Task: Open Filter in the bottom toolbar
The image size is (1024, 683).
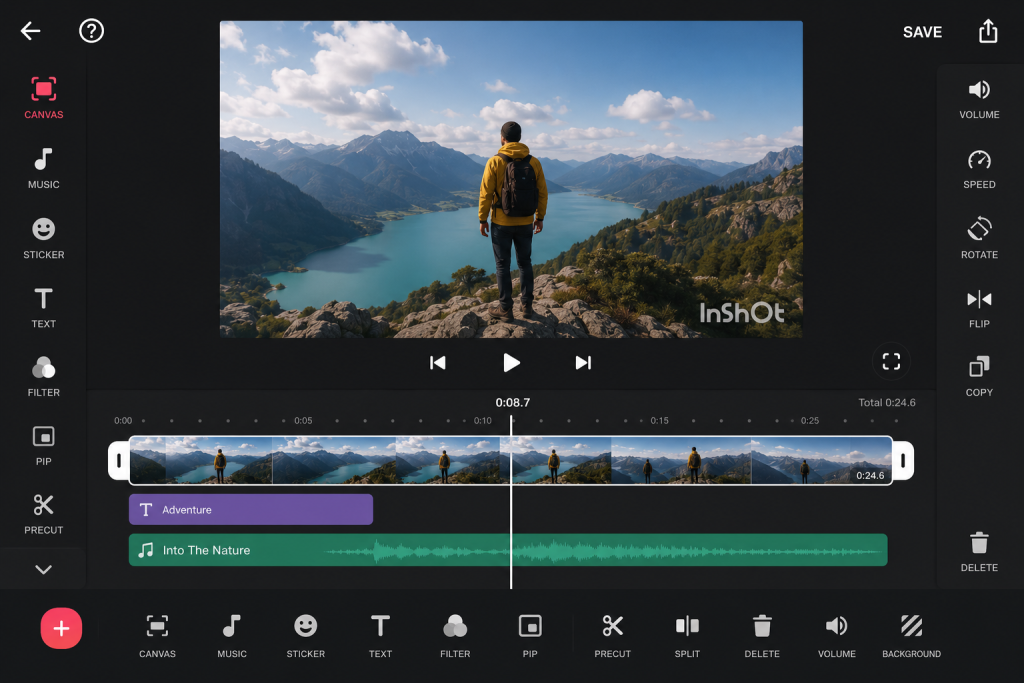Action: pyautogui.click(x=455, y=636)
